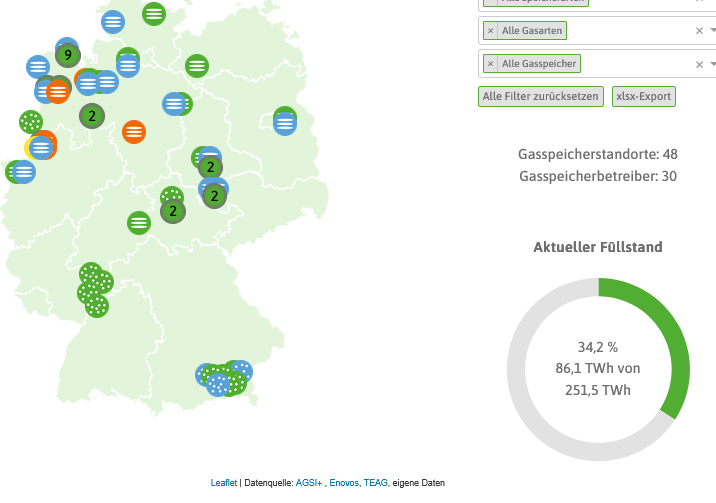The image size is (716, 503).
Task: Clear the Gasarten selection field
Action: 699,31
